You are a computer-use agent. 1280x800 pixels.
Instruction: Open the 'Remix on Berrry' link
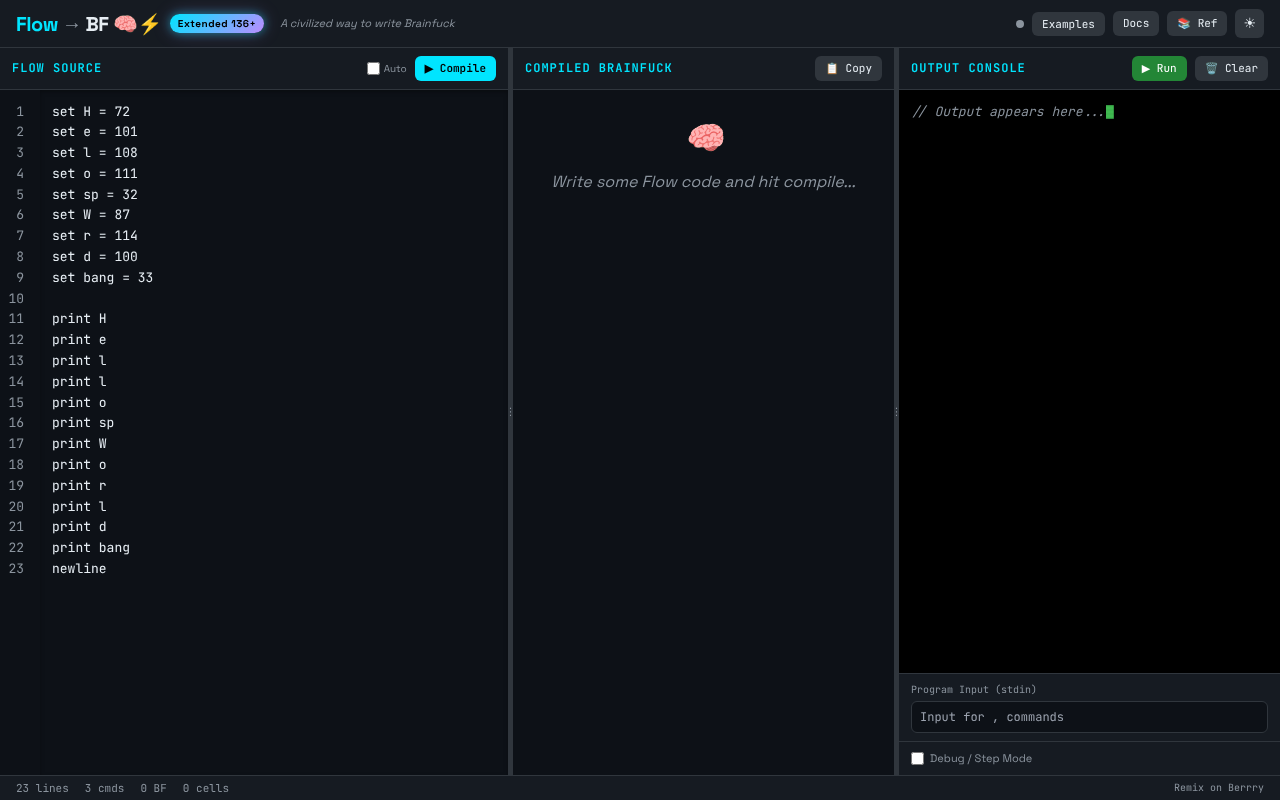pos(1219,788)
